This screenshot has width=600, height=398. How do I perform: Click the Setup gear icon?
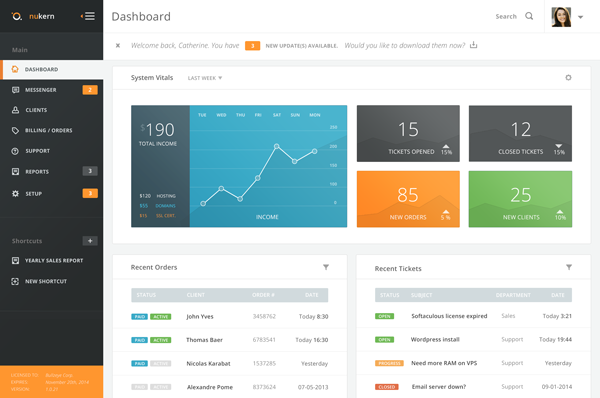coord(15,194)
